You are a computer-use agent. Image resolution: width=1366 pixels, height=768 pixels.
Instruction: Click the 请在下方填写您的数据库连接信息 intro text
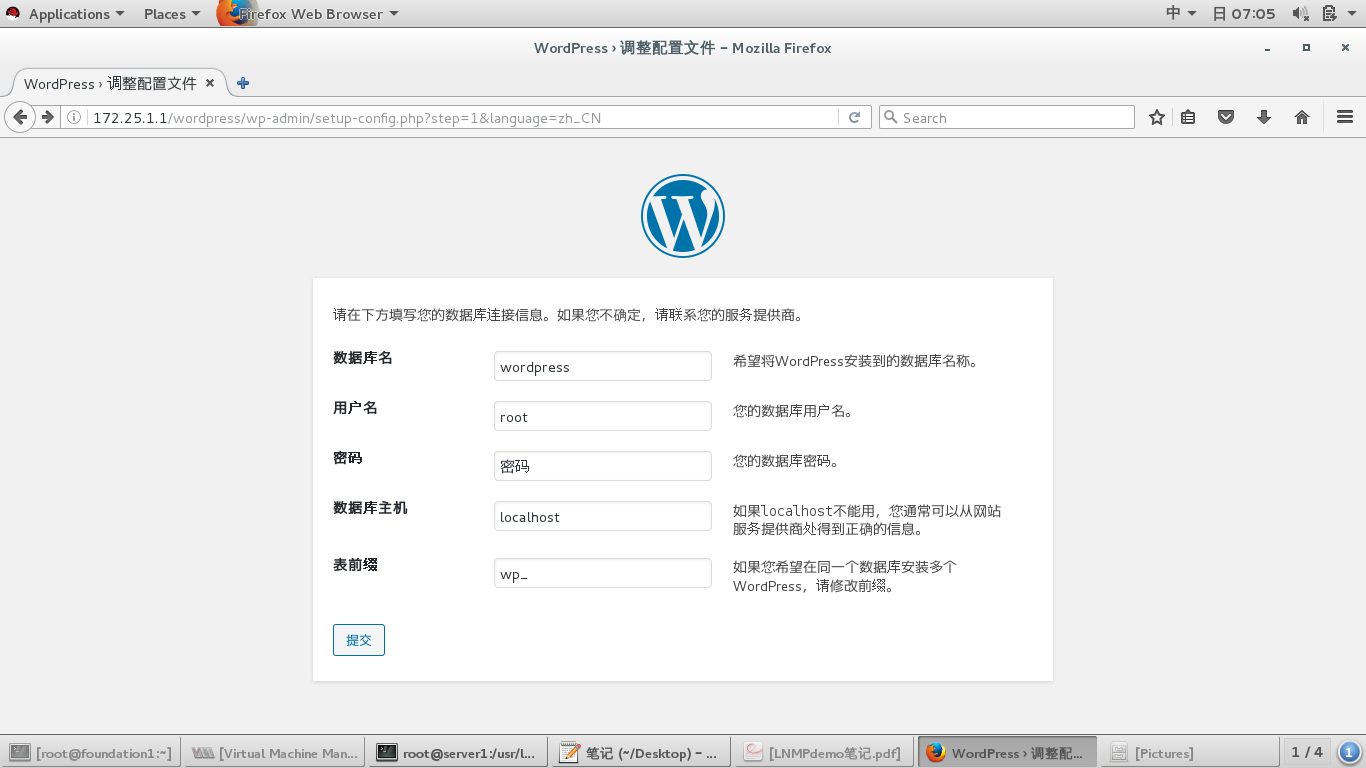pos(568,315)
